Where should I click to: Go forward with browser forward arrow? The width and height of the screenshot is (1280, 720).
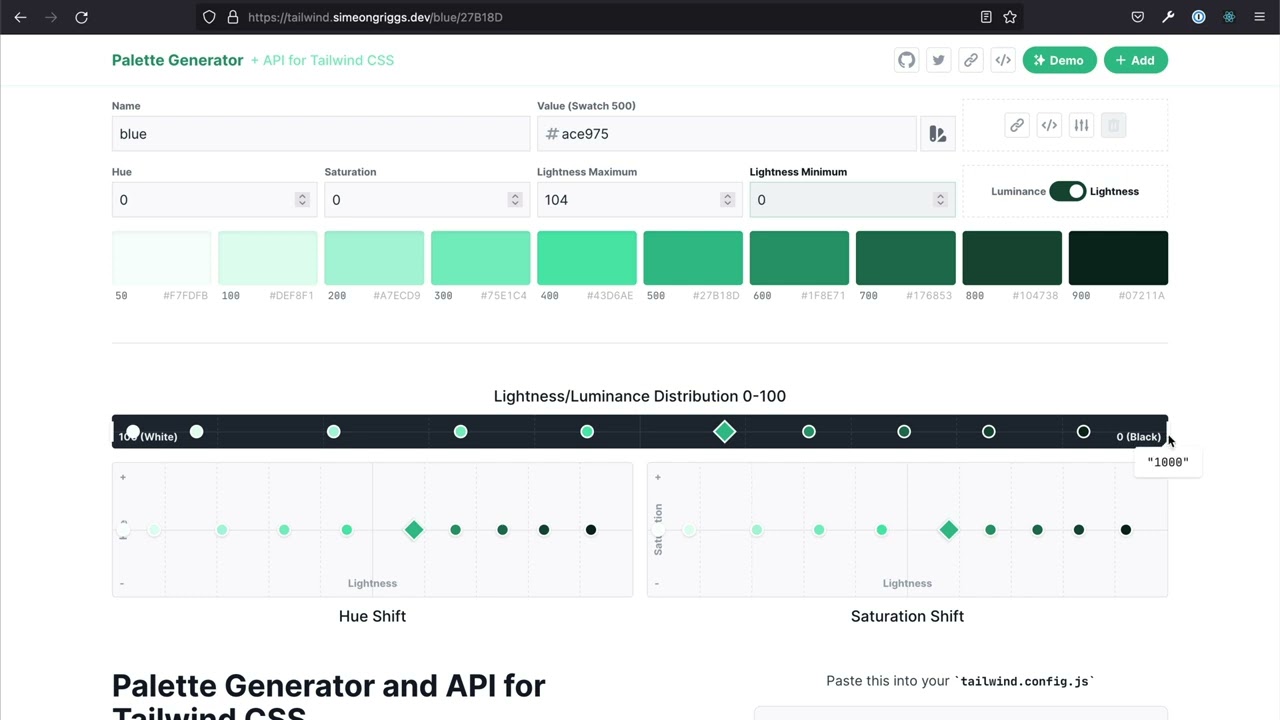pos(50,17)
